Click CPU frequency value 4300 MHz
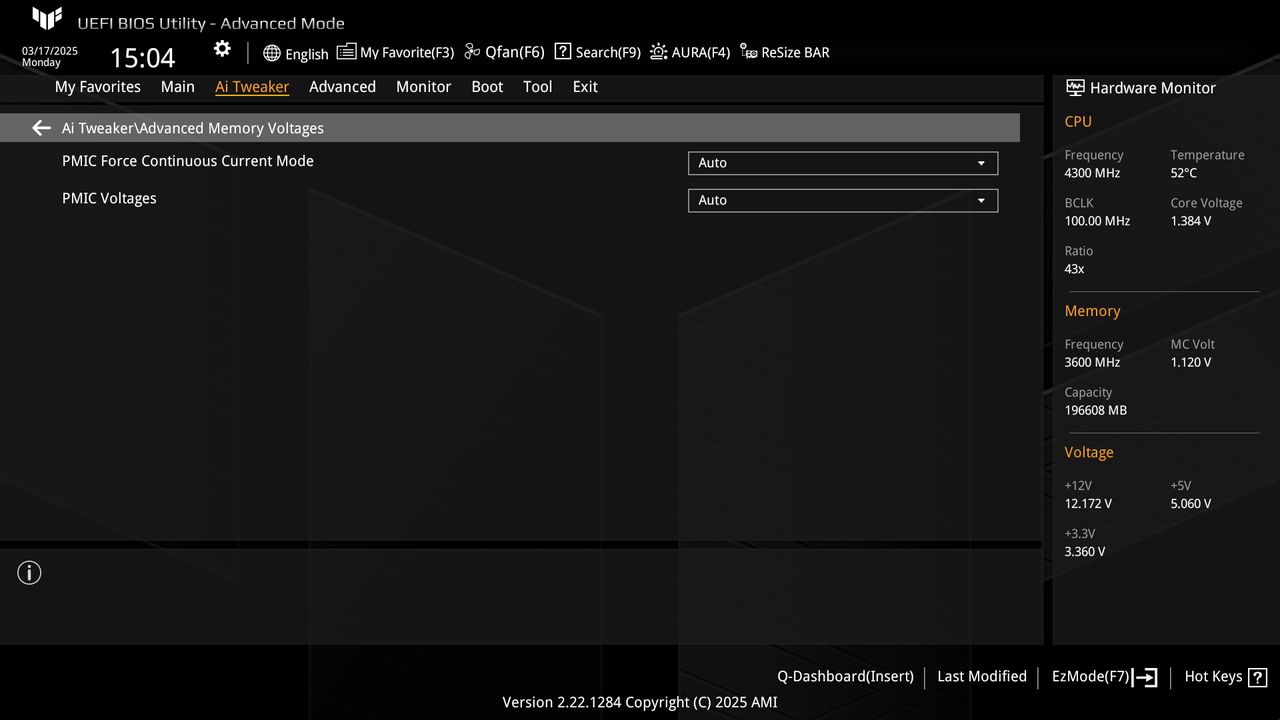The width and height of the screenshot is (1280, 720). pos(1092,173)
